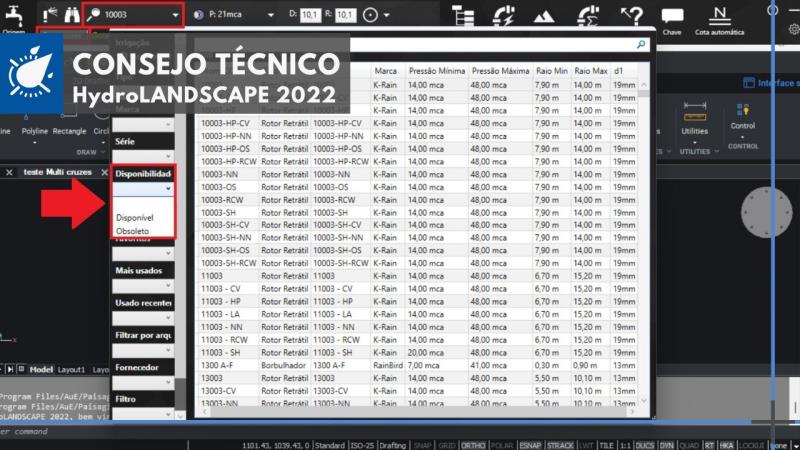Sort by Pressão Máxima column header
This screenshot has width=800, height=450.
500,71
